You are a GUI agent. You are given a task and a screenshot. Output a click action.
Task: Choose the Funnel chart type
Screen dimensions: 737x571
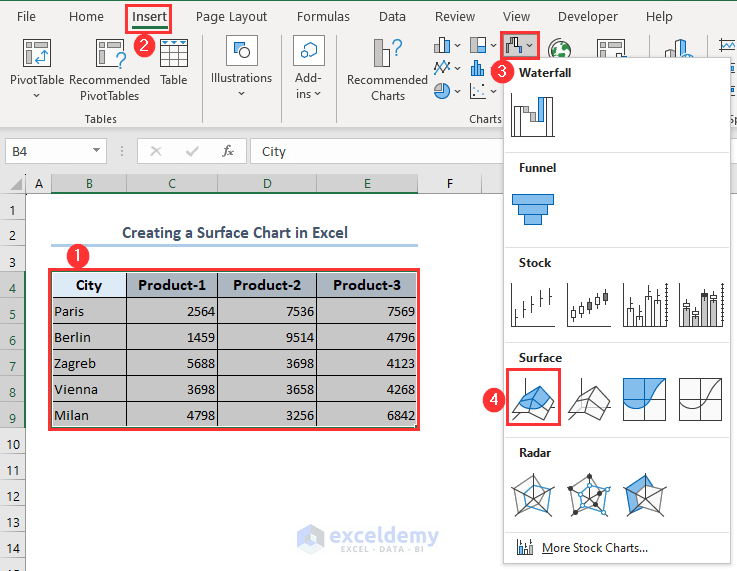coord(533,210)
